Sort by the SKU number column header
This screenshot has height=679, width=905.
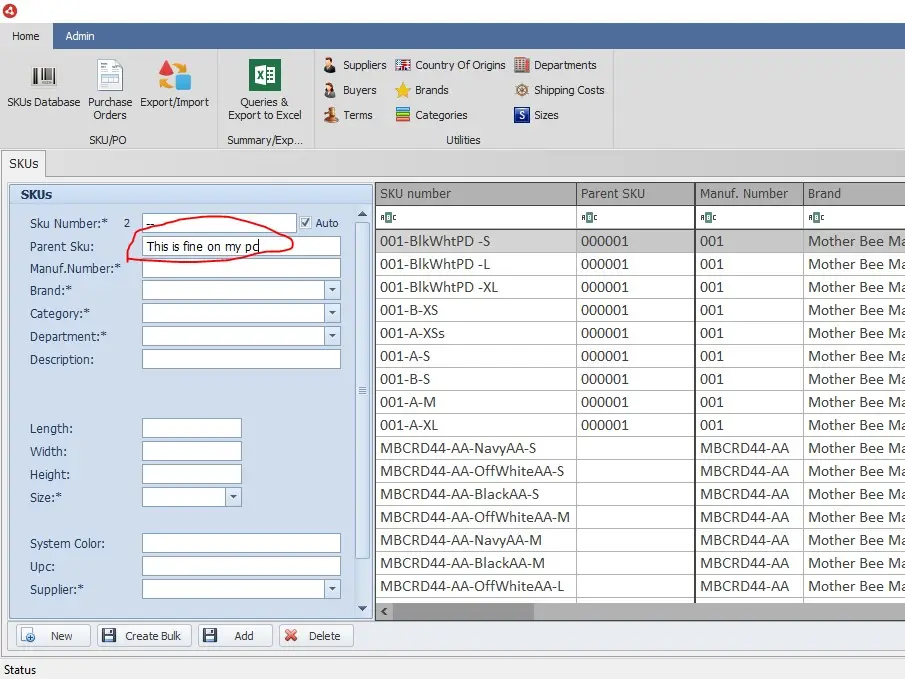click(476, 194)
